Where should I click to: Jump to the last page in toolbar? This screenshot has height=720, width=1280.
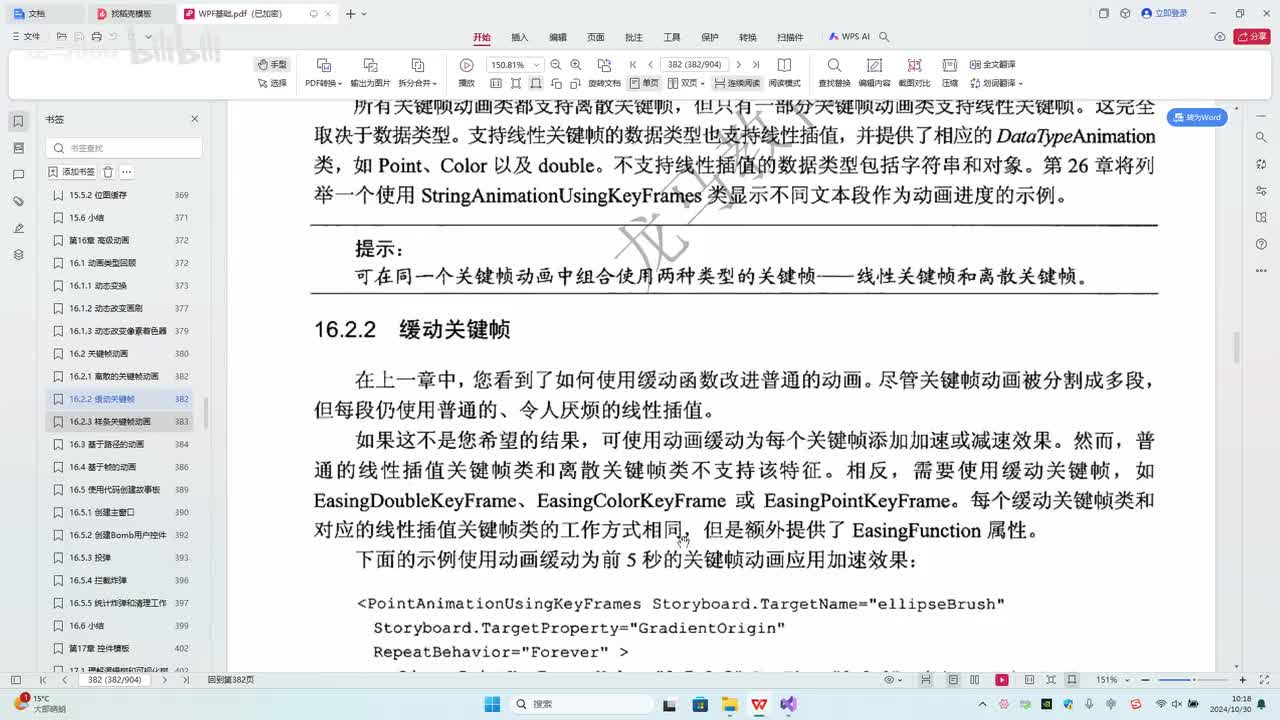[x=755, y=64]
